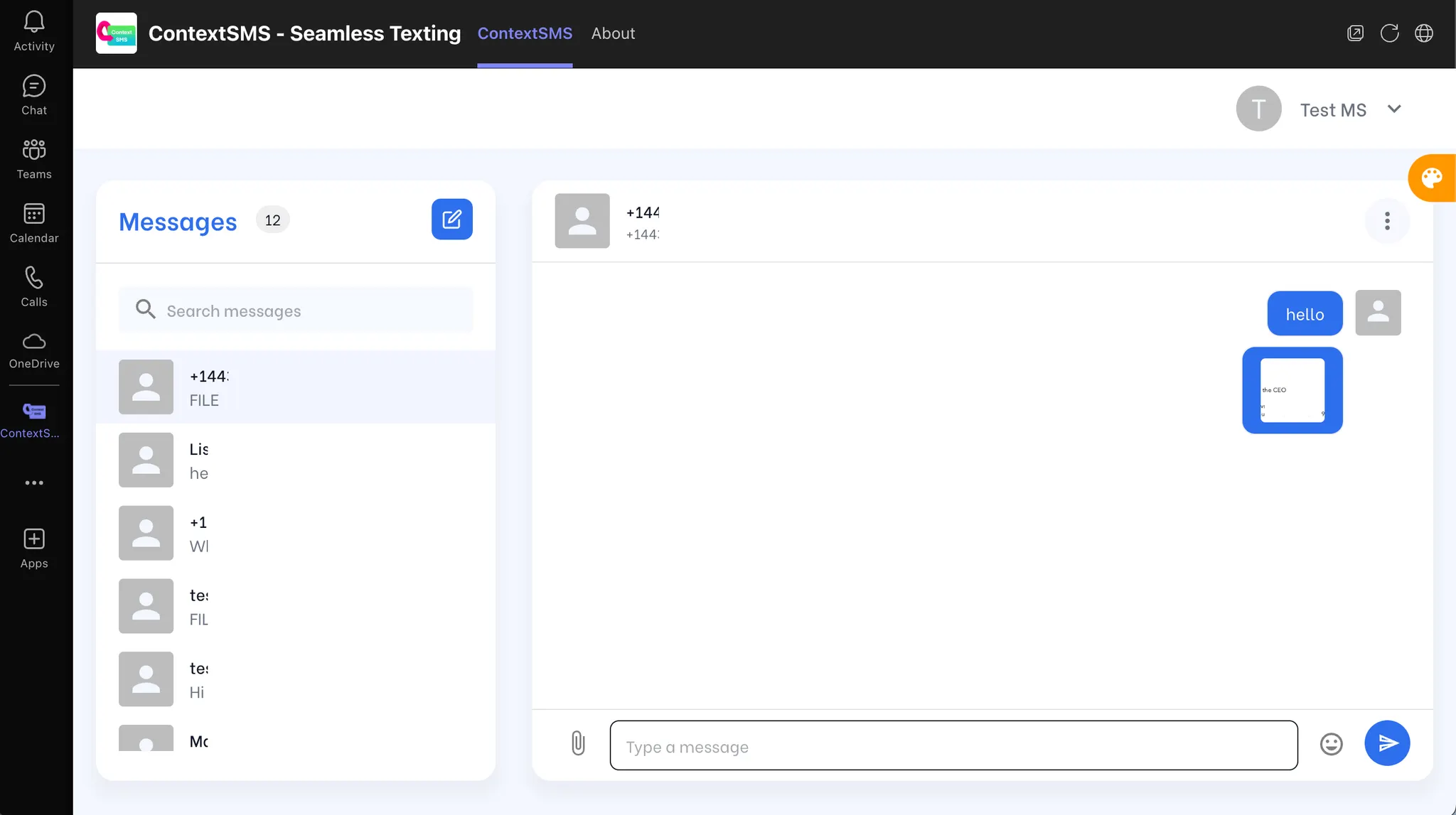Viewport: 1456px width, 815px height.
Task: Open the Activity bell in sidebar
Action: click(x=34, y=31)
